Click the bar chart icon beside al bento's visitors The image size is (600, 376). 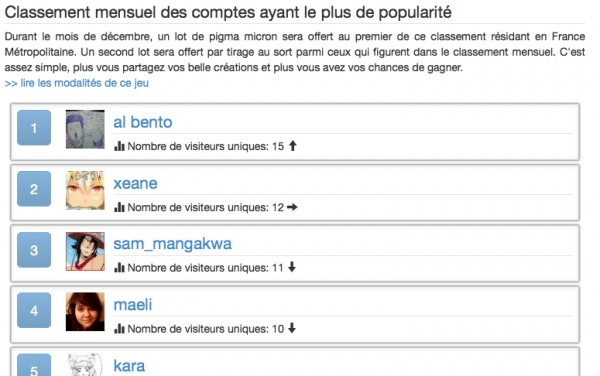[x=119, y=146]
